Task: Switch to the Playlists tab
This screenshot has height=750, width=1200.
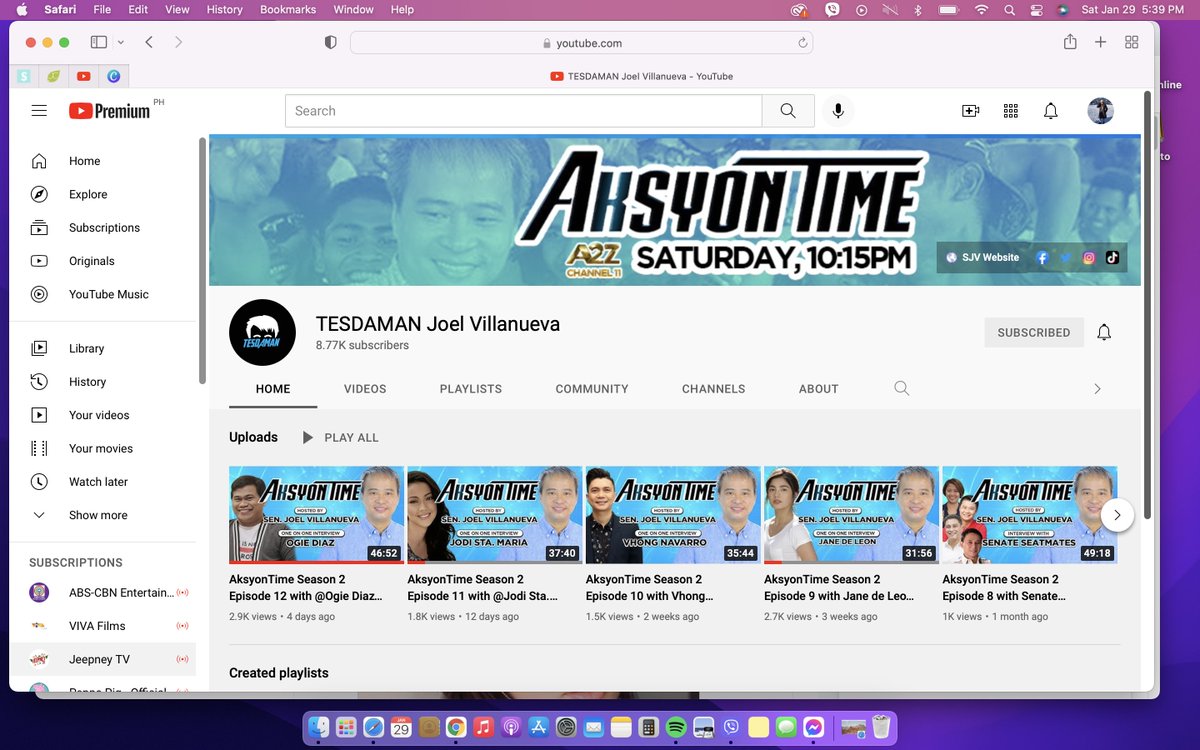Action: [471, 389]
